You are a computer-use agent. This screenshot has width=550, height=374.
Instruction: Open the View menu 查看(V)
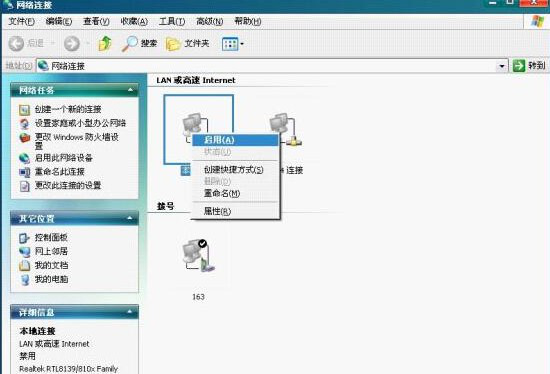coord(96,21)
